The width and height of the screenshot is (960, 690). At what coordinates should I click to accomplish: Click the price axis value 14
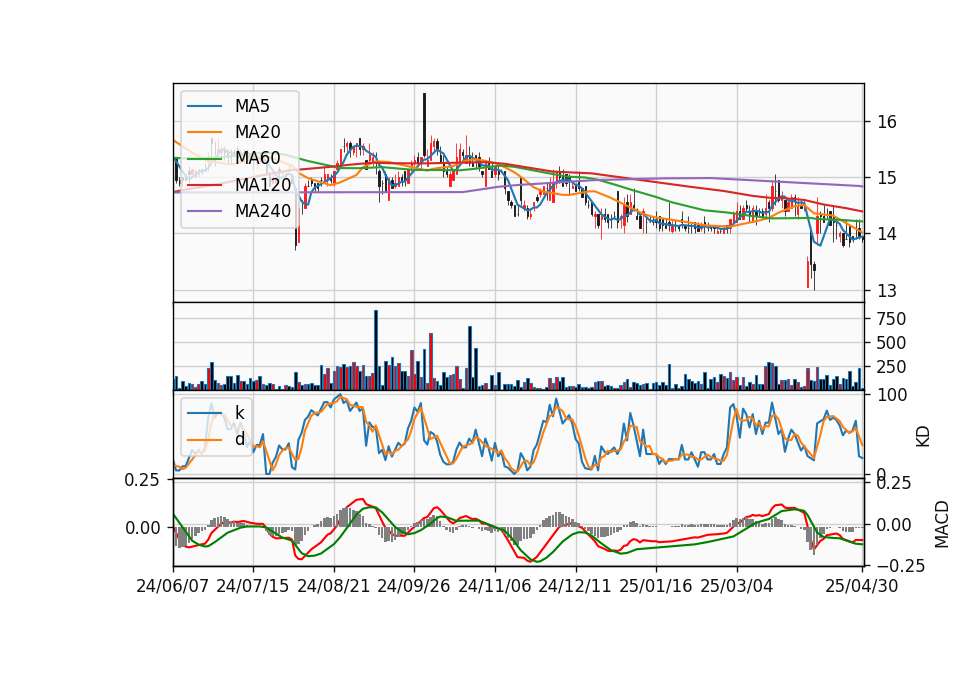click(887, 234)
